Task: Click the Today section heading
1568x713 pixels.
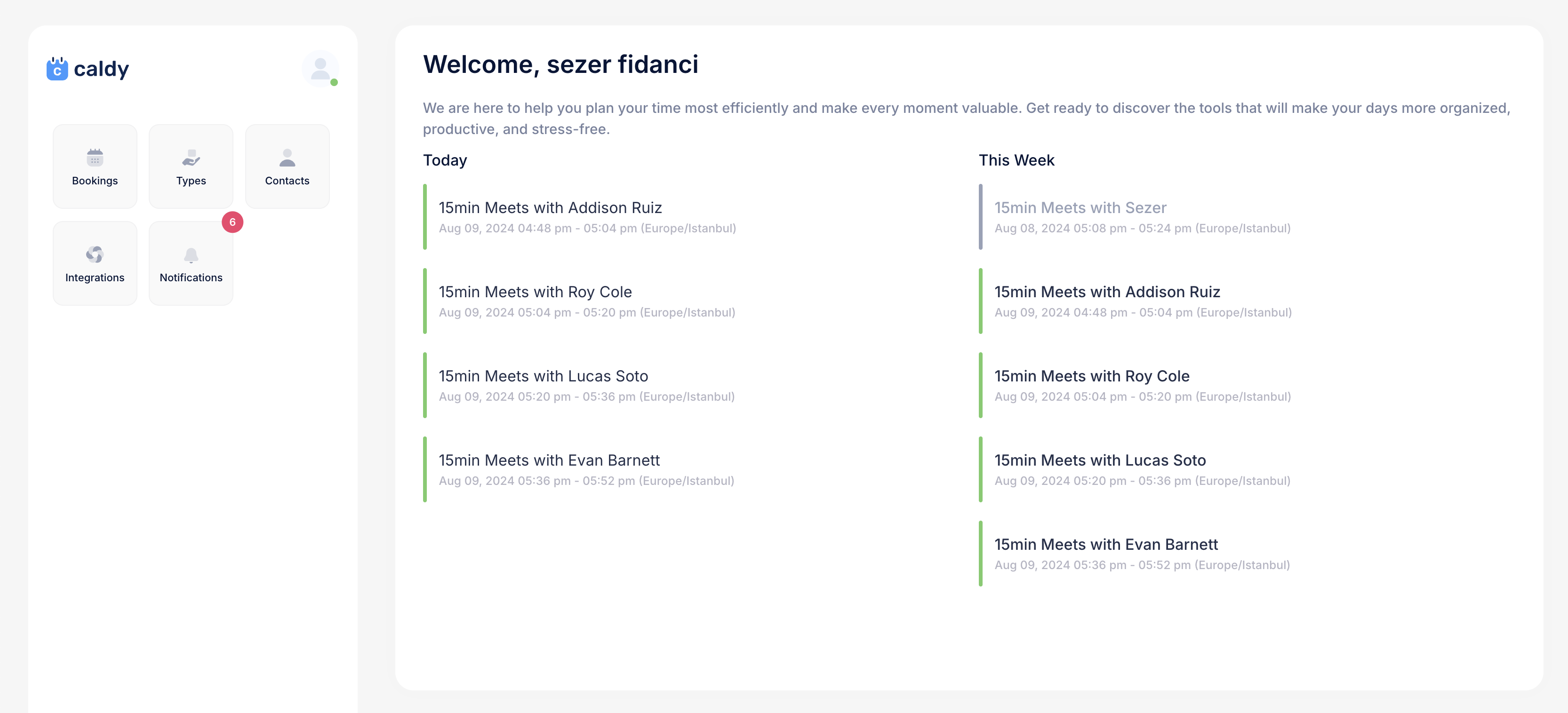Action: [x=445, y=160]
